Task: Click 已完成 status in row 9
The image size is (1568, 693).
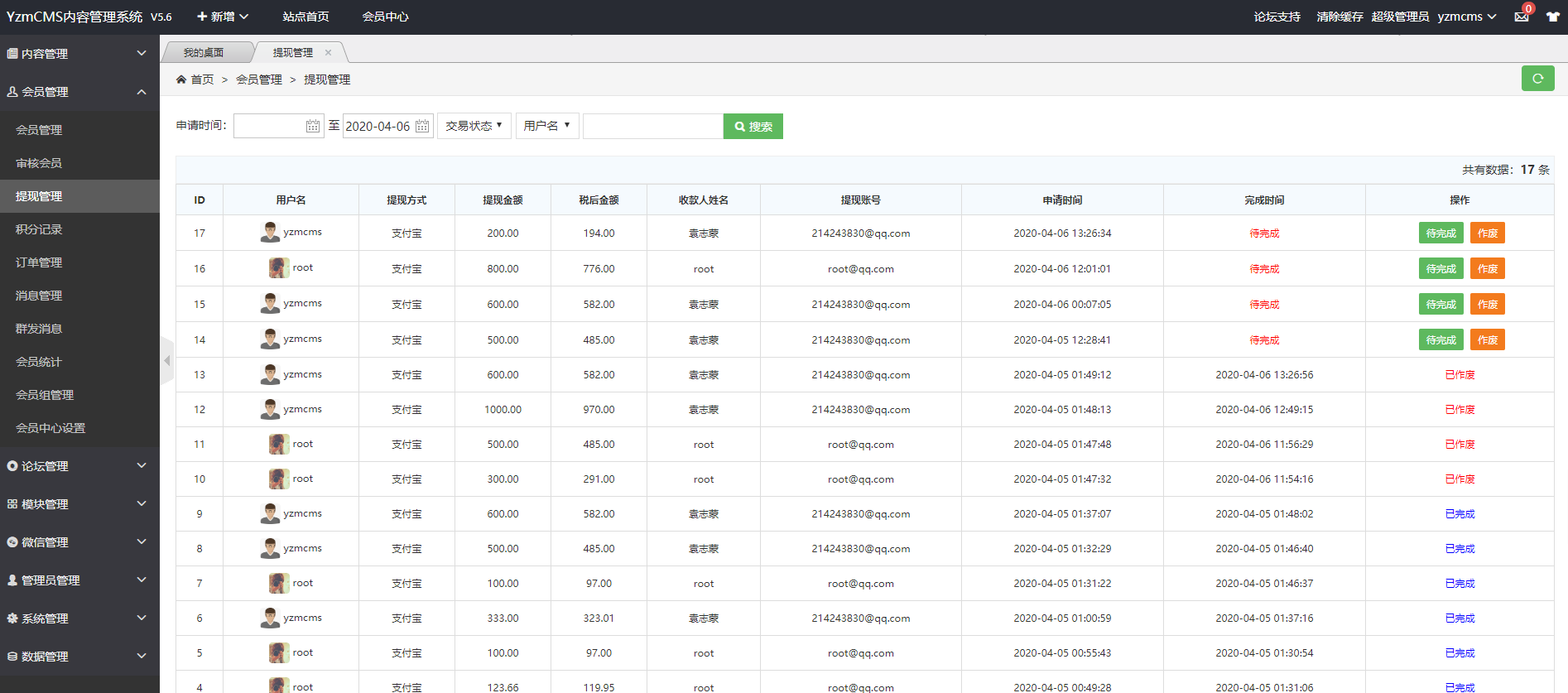Action: point(1460,513)
